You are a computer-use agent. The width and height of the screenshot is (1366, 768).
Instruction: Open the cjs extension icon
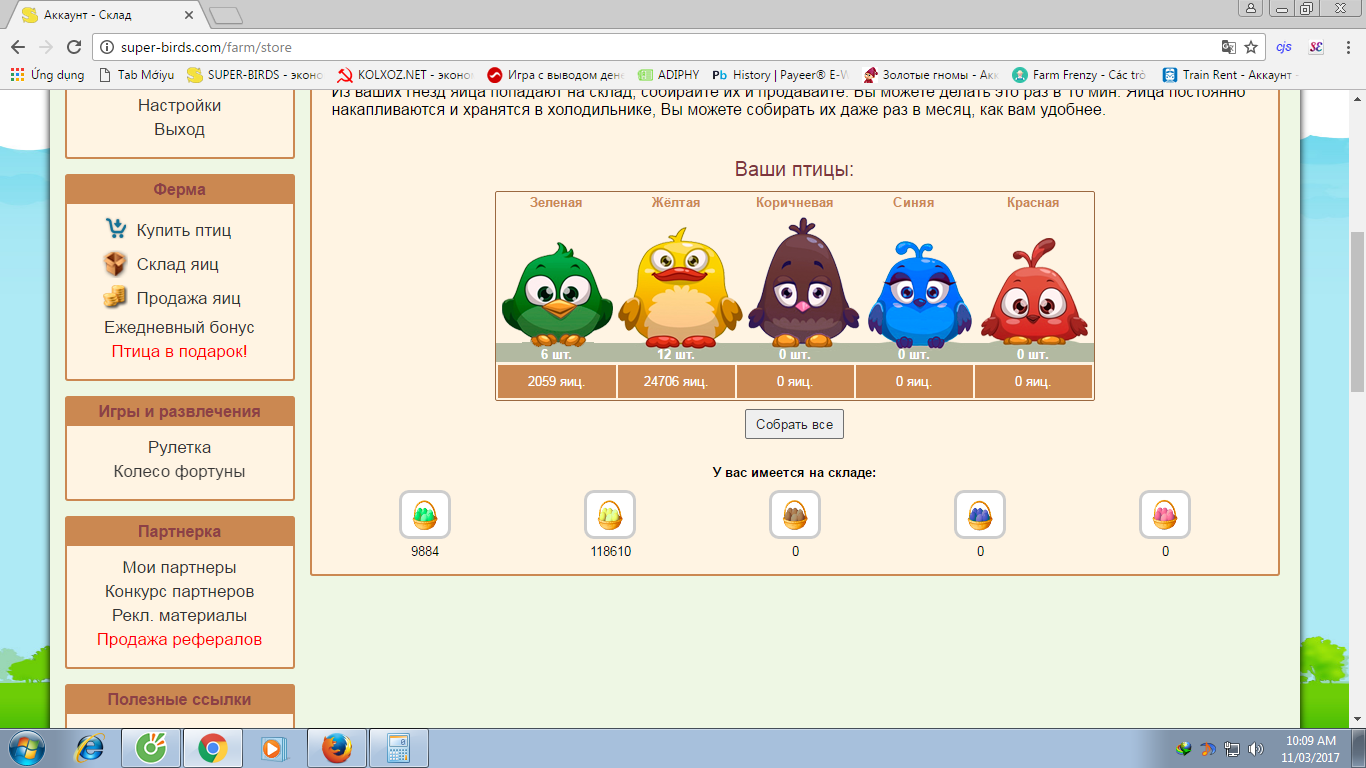1284,47
